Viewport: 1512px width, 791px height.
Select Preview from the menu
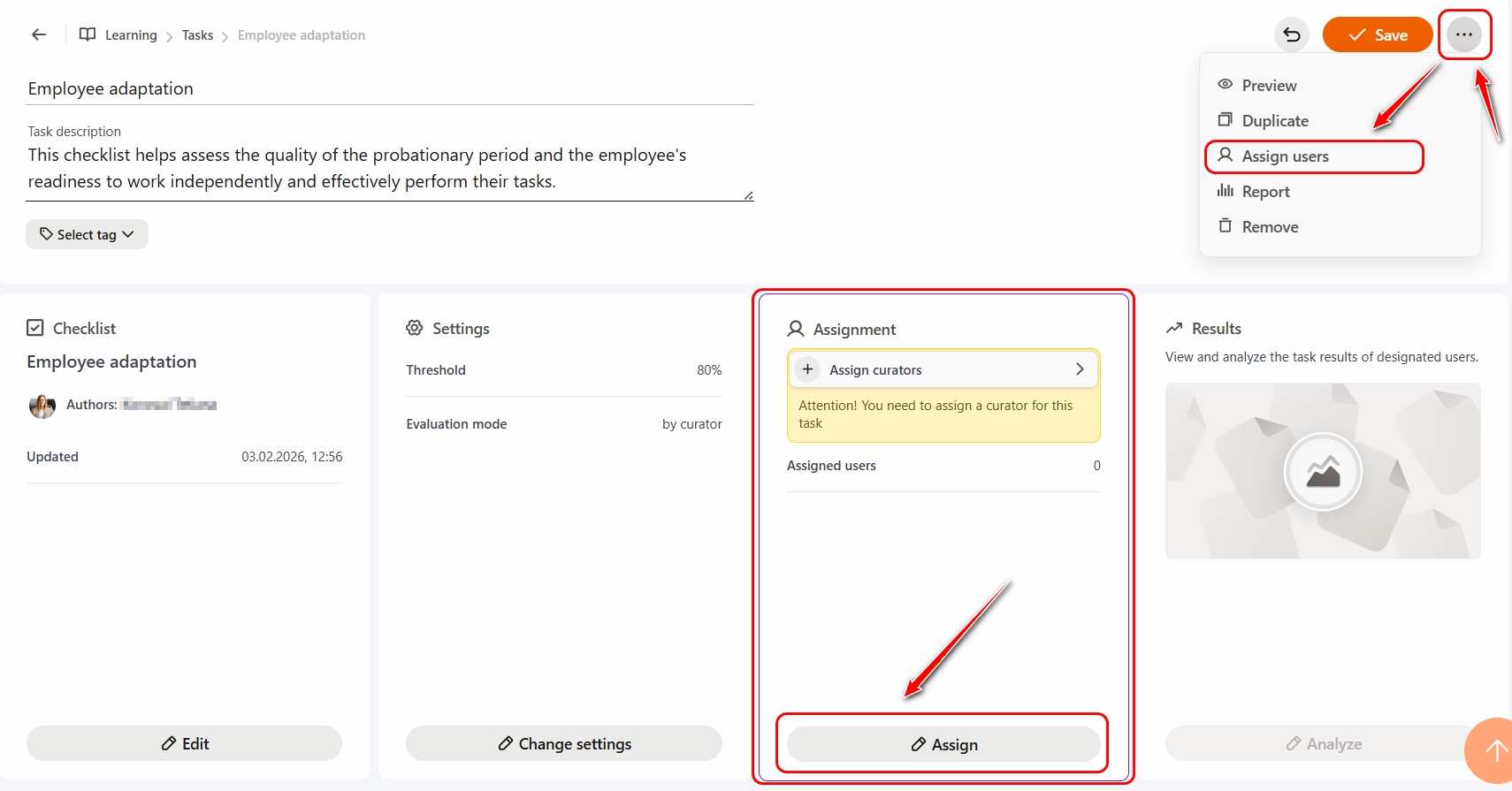tap(1268, 86)
